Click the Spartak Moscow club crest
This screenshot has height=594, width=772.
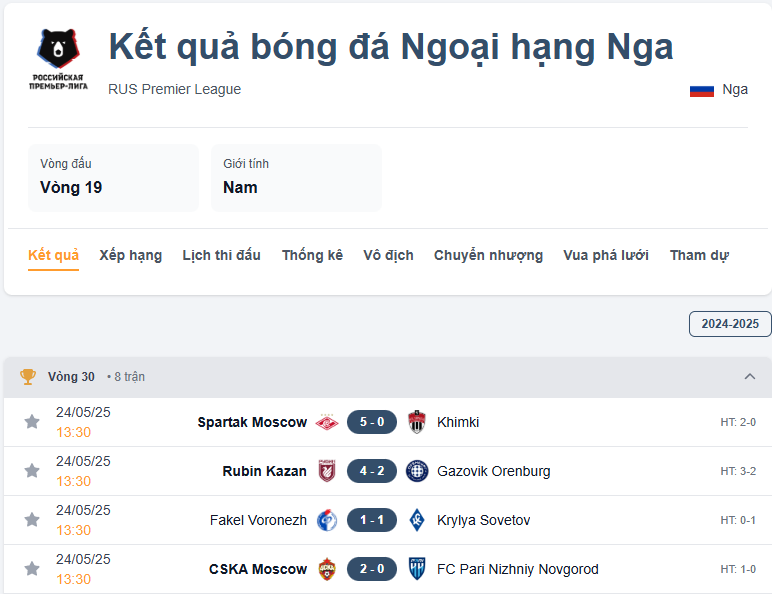[326, 422]
